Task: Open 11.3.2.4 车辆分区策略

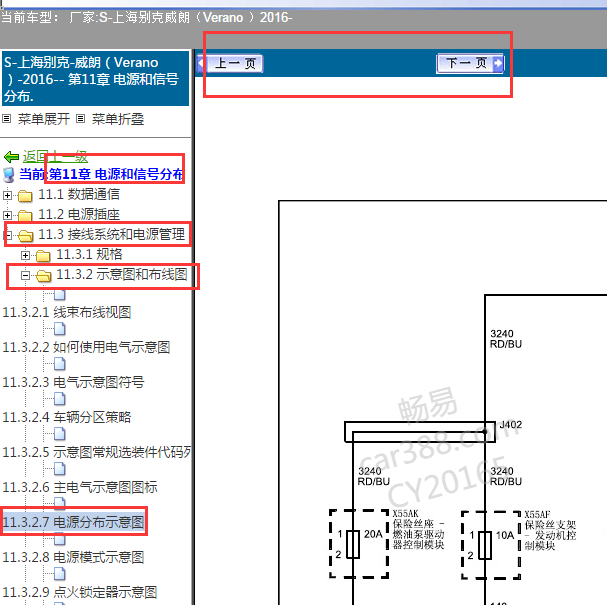Action: pyautogui.click(x=67, y=417)
